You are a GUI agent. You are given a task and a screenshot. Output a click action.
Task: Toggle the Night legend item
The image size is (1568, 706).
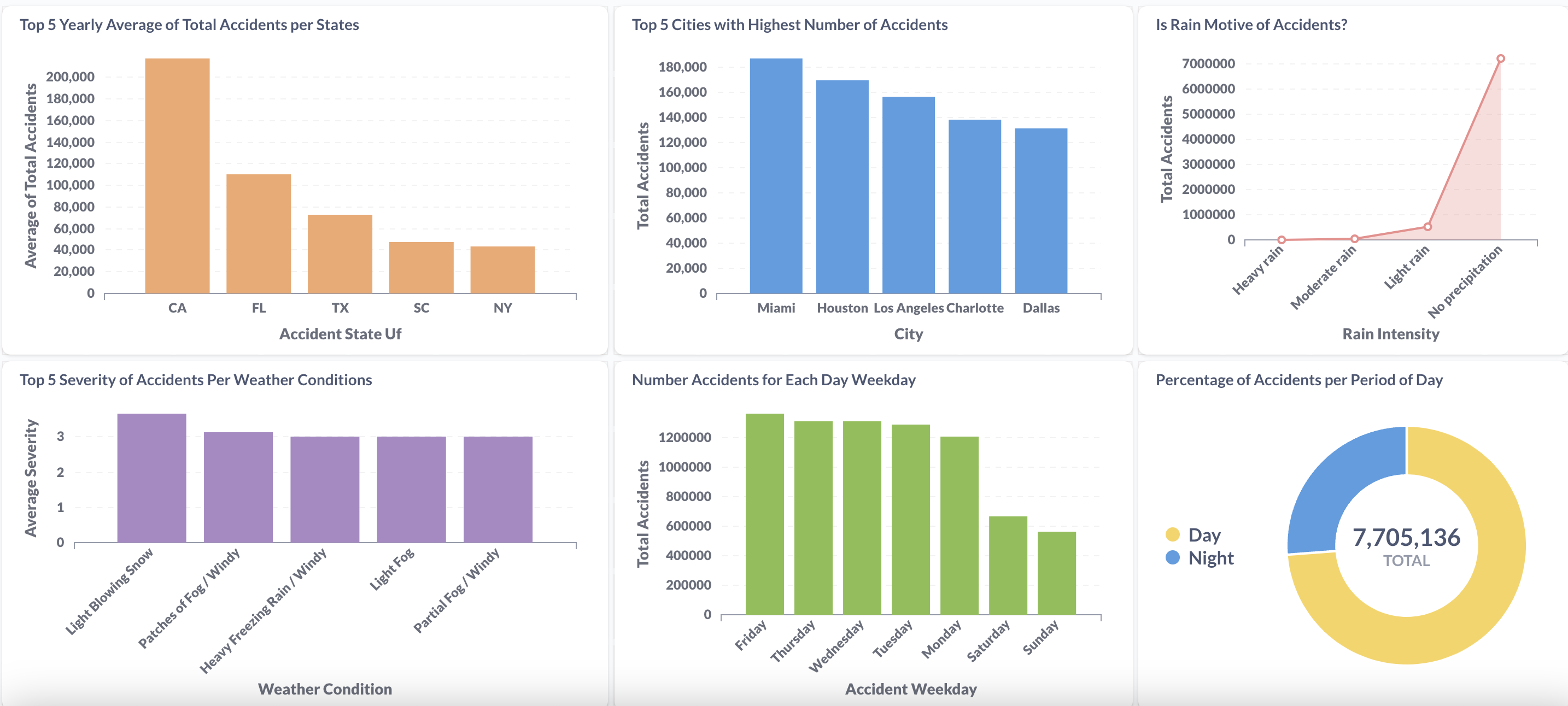tap(1210, 558)
